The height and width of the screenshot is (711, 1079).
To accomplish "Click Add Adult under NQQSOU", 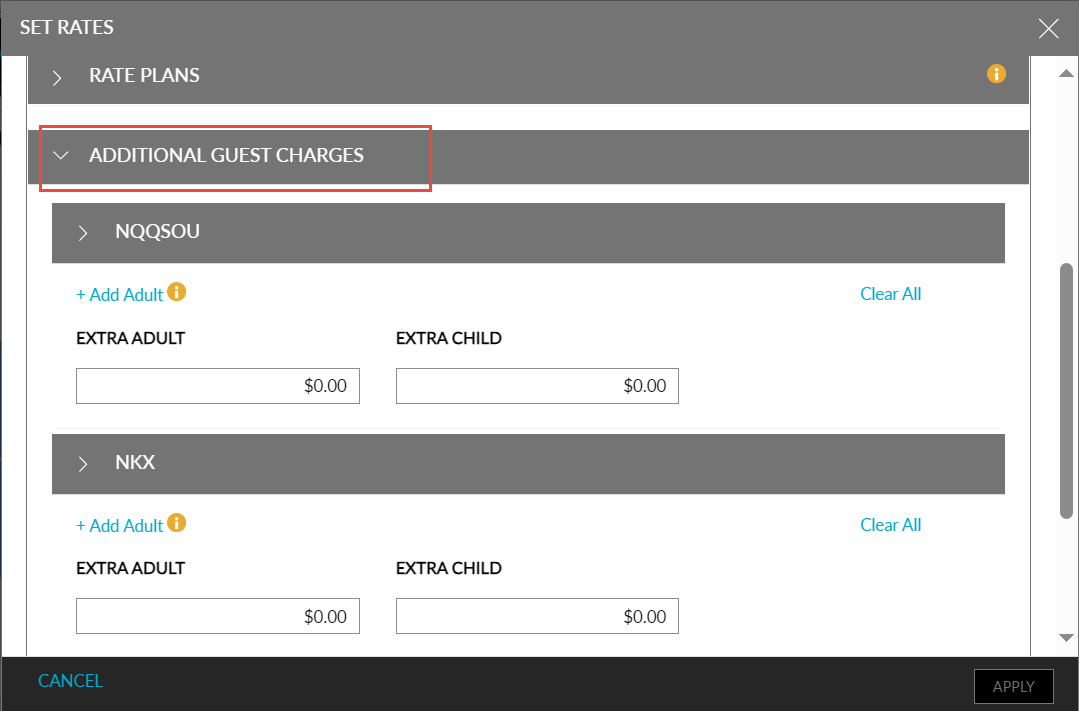I will [x=119, y=295].
